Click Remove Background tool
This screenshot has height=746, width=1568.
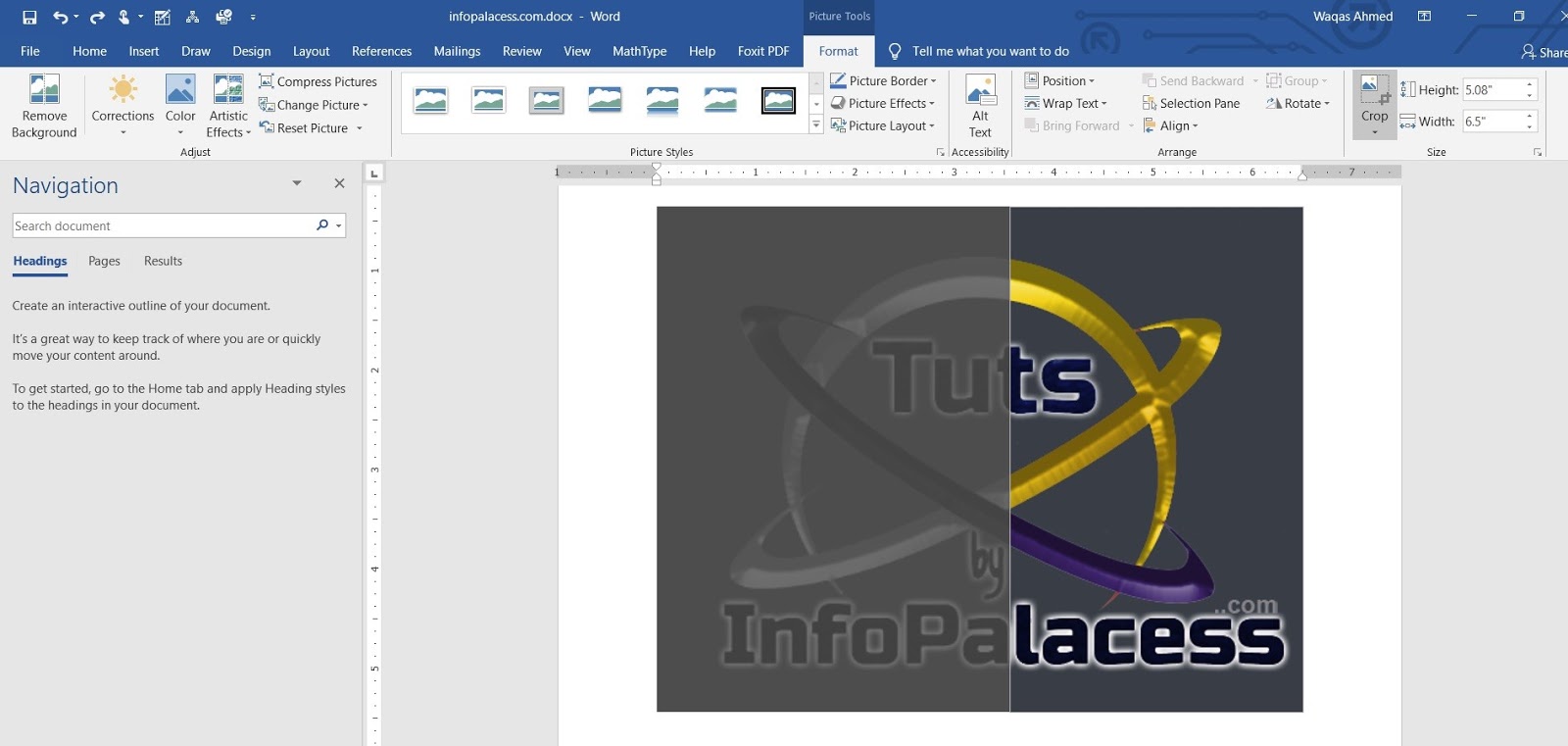click(44, 106)
